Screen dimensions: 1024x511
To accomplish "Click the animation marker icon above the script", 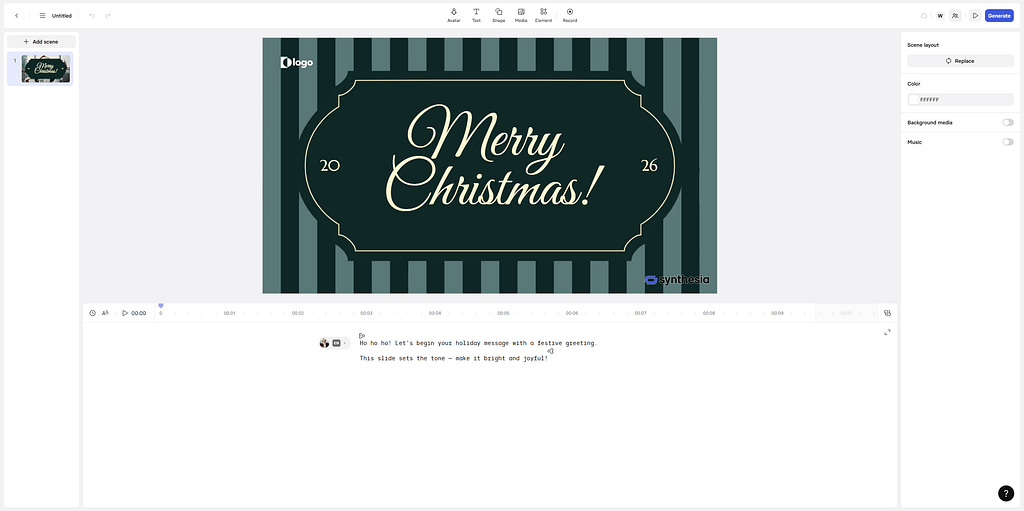I will 362,336.
